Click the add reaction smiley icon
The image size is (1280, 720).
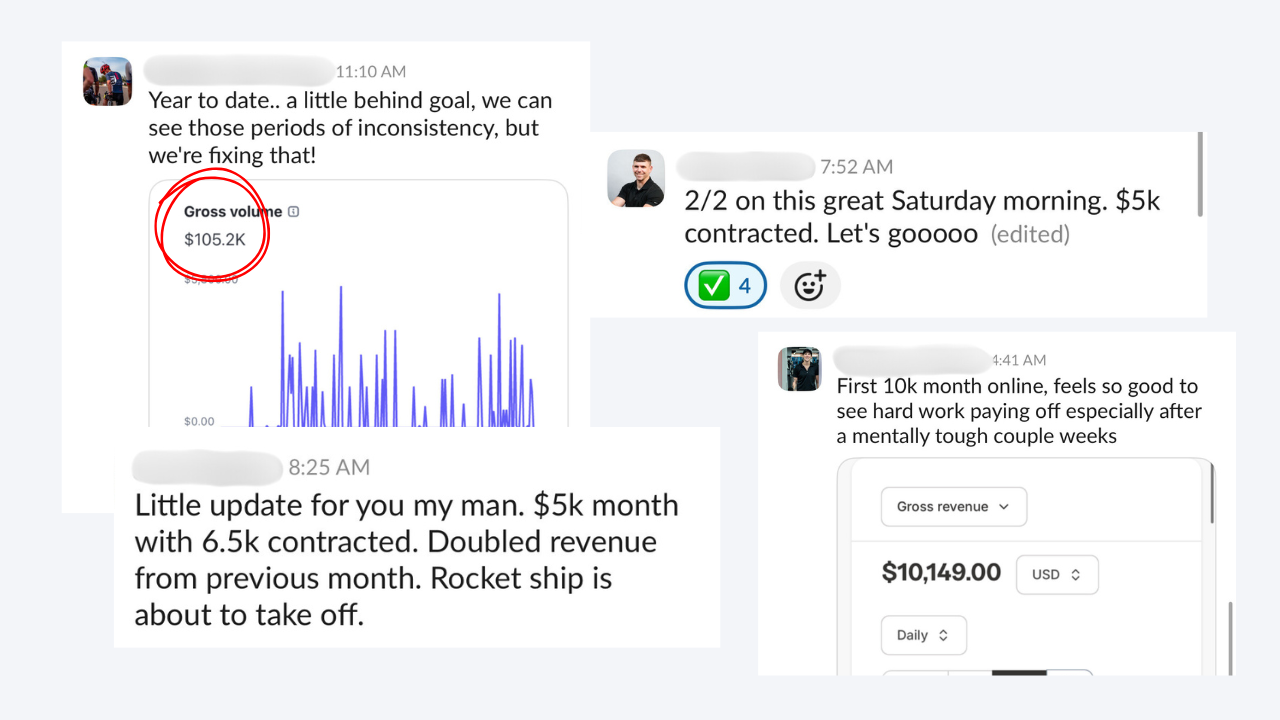click(x=810, y=286)
